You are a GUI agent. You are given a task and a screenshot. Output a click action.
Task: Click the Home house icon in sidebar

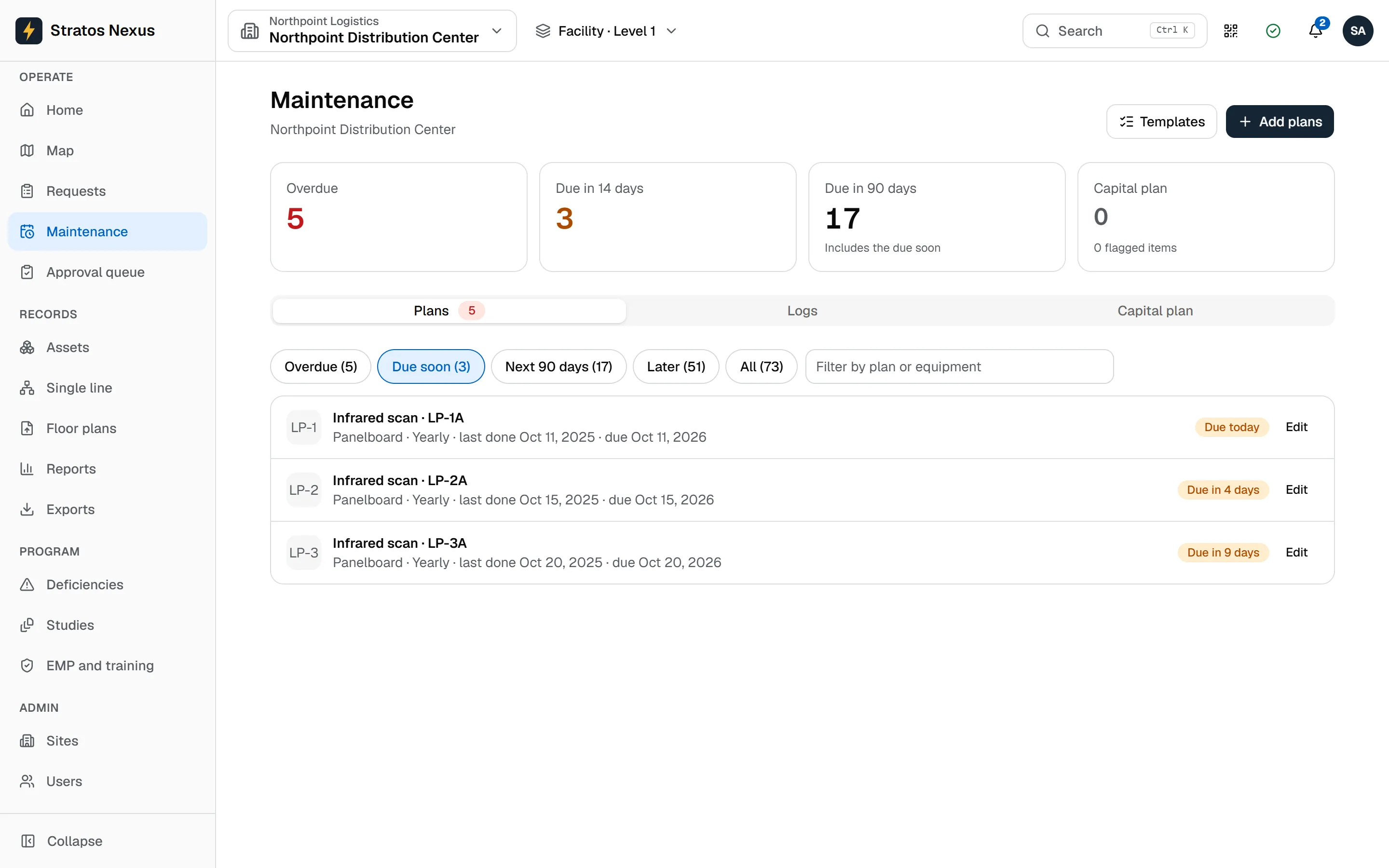point(27,110)
